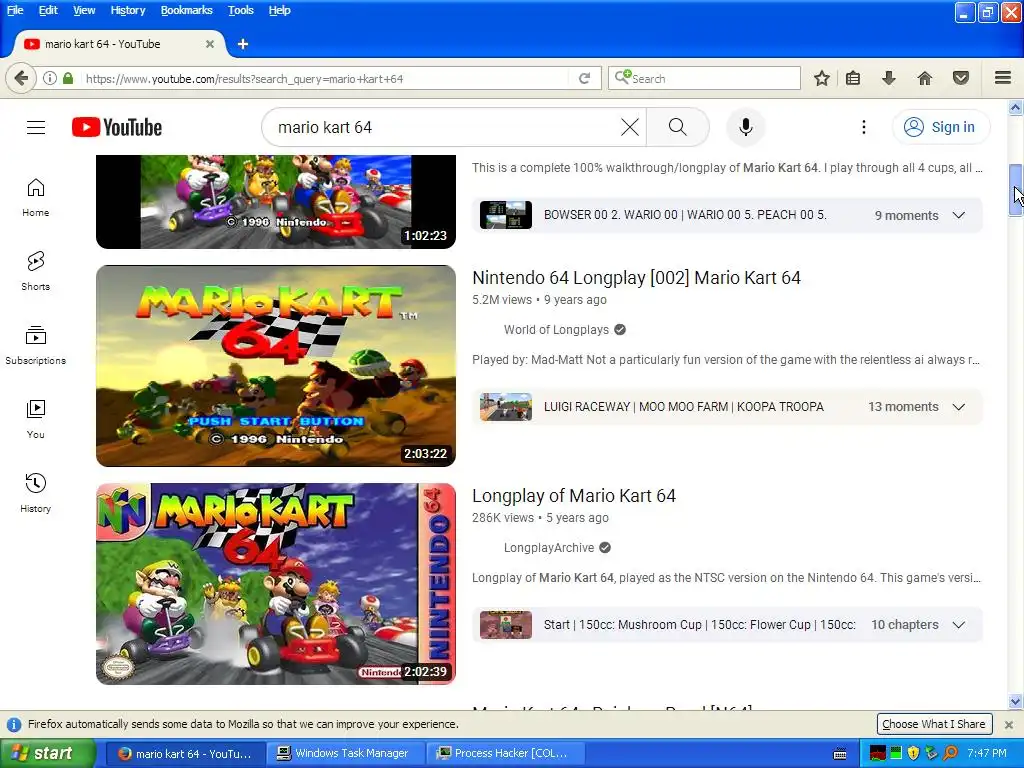Open Firefox hamburger menu

[1003, 78]
